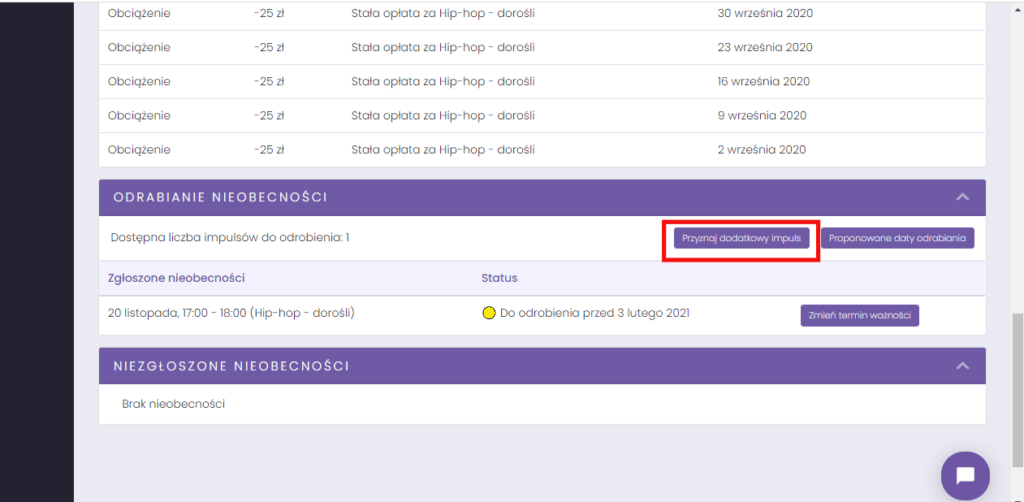
Task: Click the date 9 września 2020
Action: [x=761, y=116]
